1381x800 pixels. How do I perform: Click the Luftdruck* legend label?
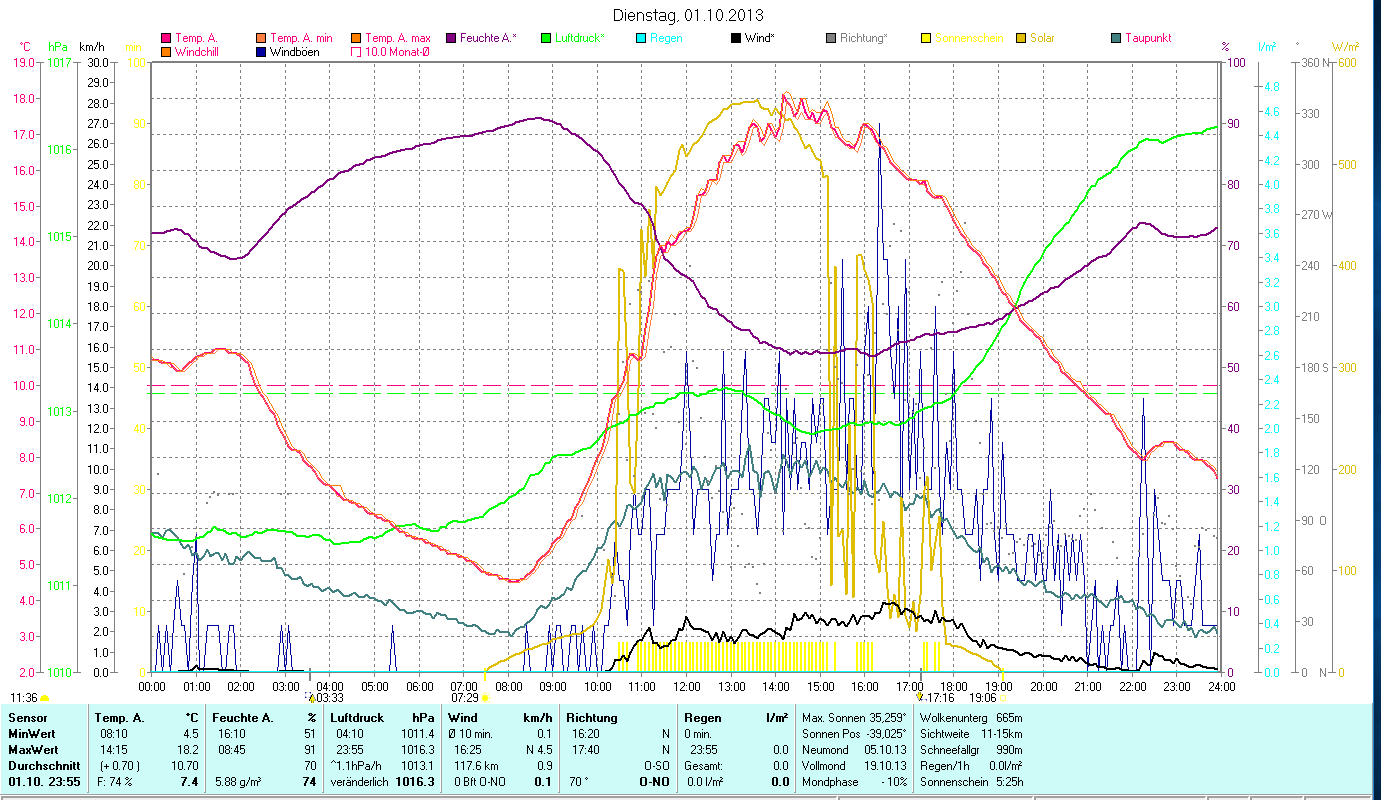pos(579,38)
